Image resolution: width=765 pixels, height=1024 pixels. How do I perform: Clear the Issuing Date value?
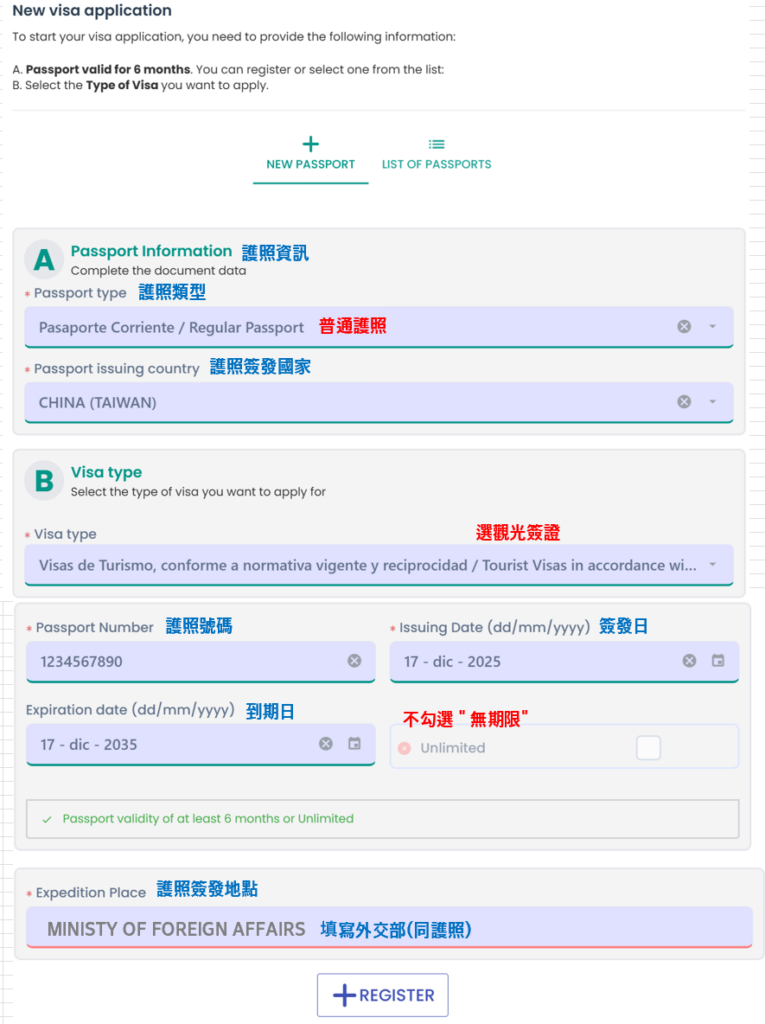tap(689, 661)
